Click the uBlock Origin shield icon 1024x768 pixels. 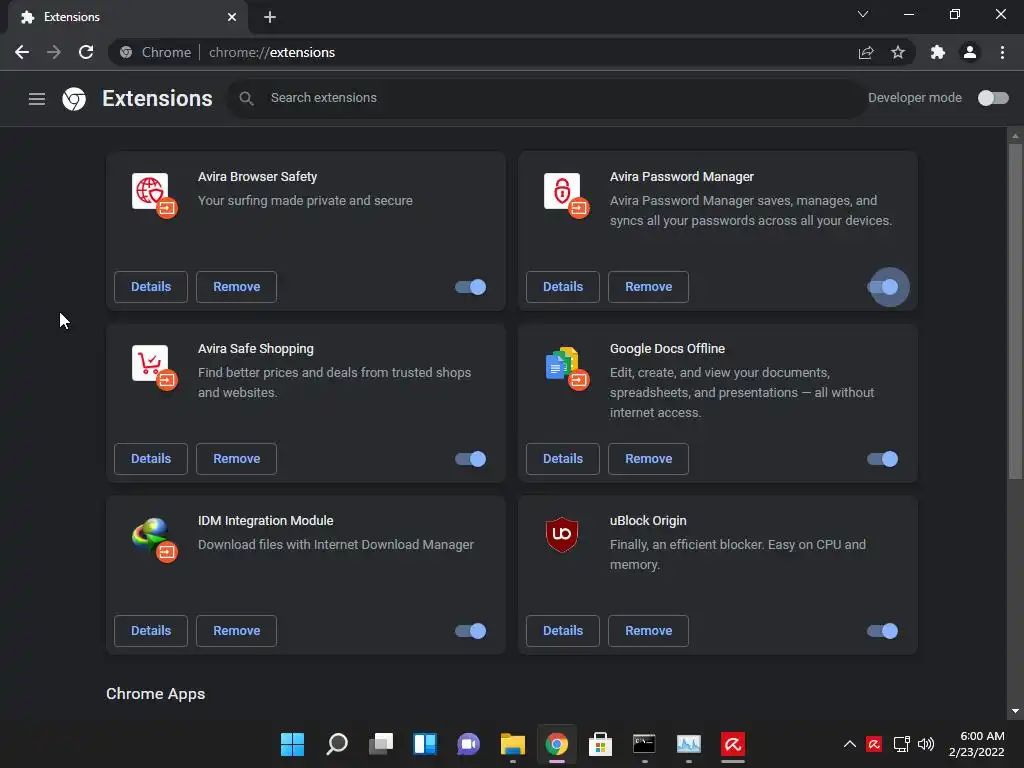point(562,534)
